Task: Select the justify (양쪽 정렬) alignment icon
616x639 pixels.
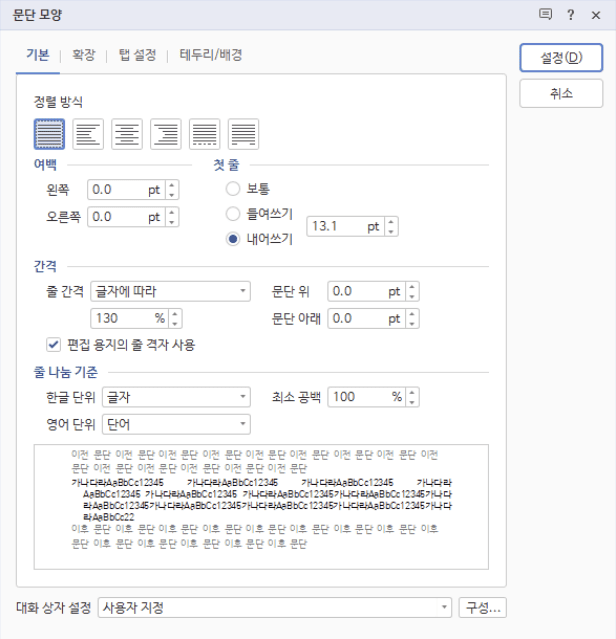Action: [49, 133]
